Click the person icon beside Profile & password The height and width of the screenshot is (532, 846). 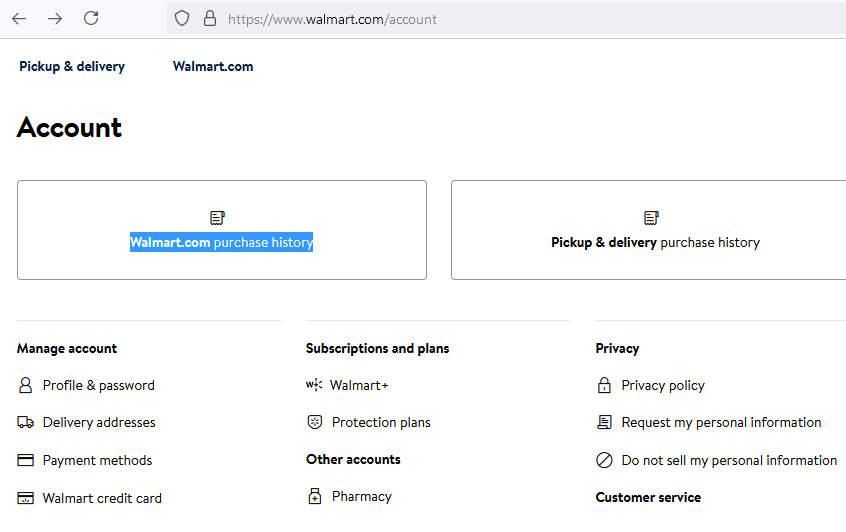pyautogui.click(x=25, y=385)
